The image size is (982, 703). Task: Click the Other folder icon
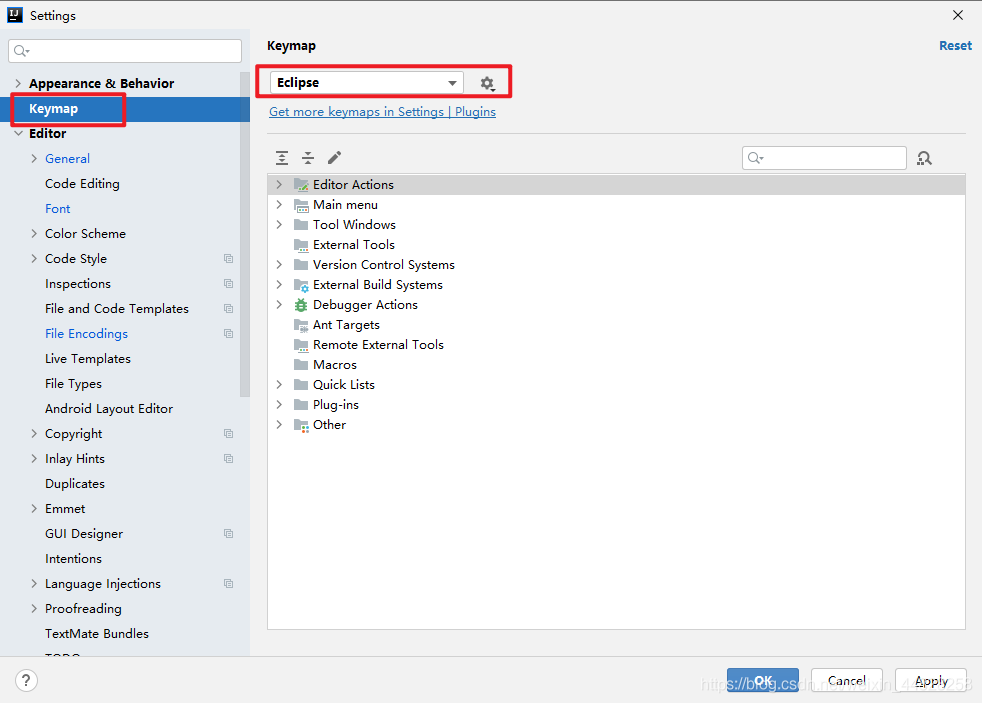coord(301,425)
